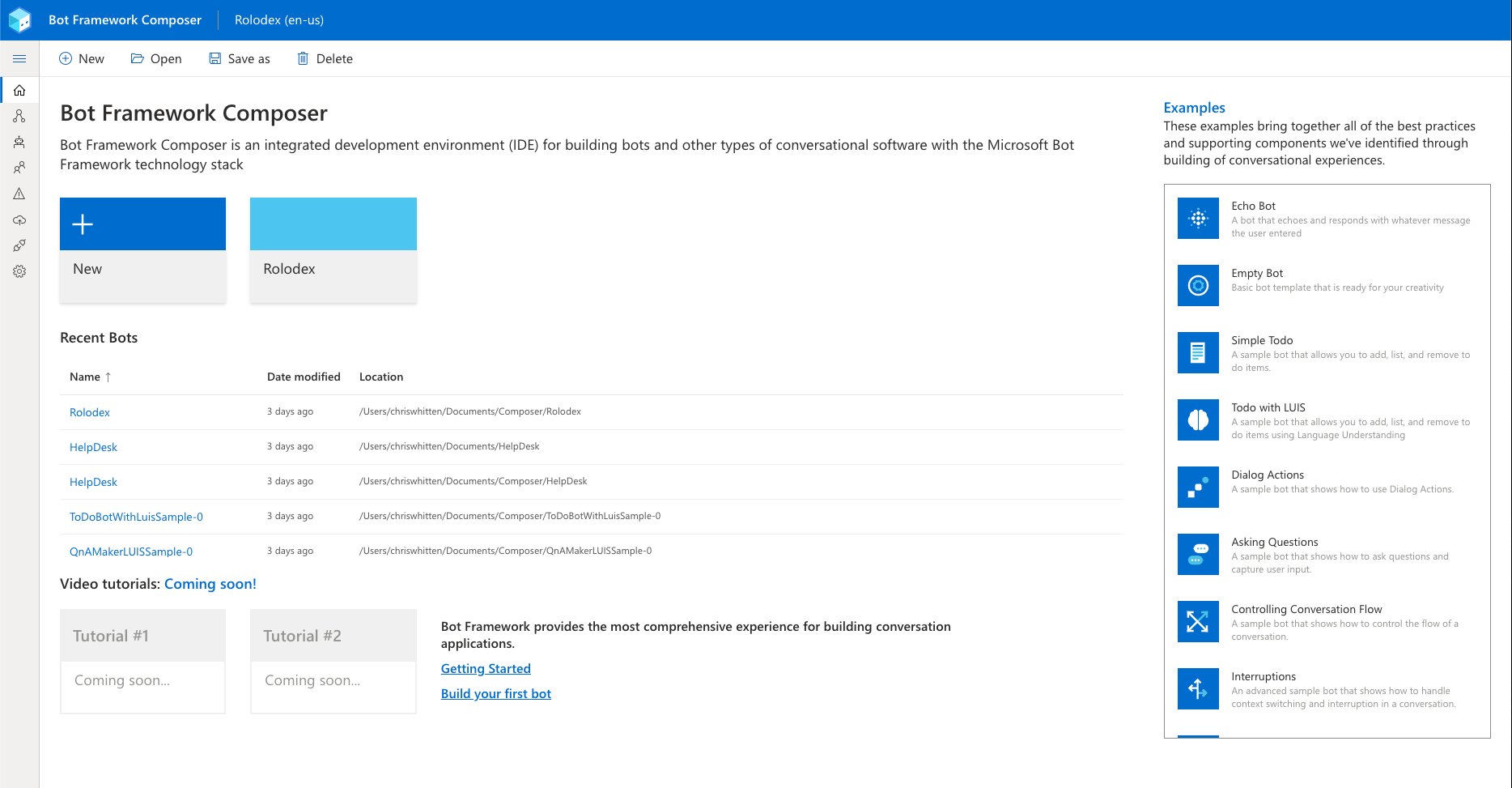Image resolution: width=1512 pixels, height=788 pixels.
Task: Click QnAMakerLUISSample-0 row's '3 days ago' date
Action: 290,551
